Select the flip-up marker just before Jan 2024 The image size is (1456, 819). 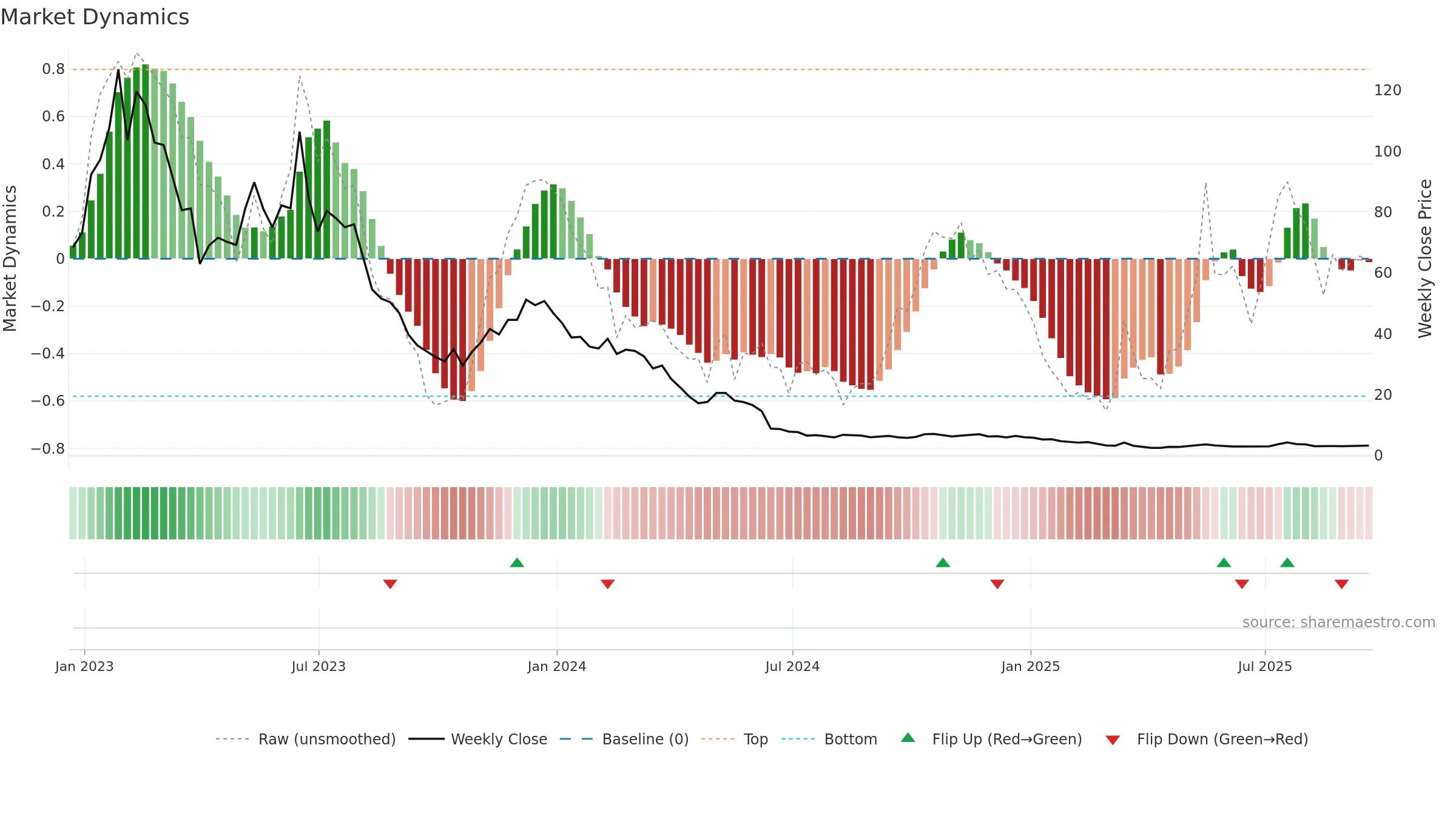(517, 562)
